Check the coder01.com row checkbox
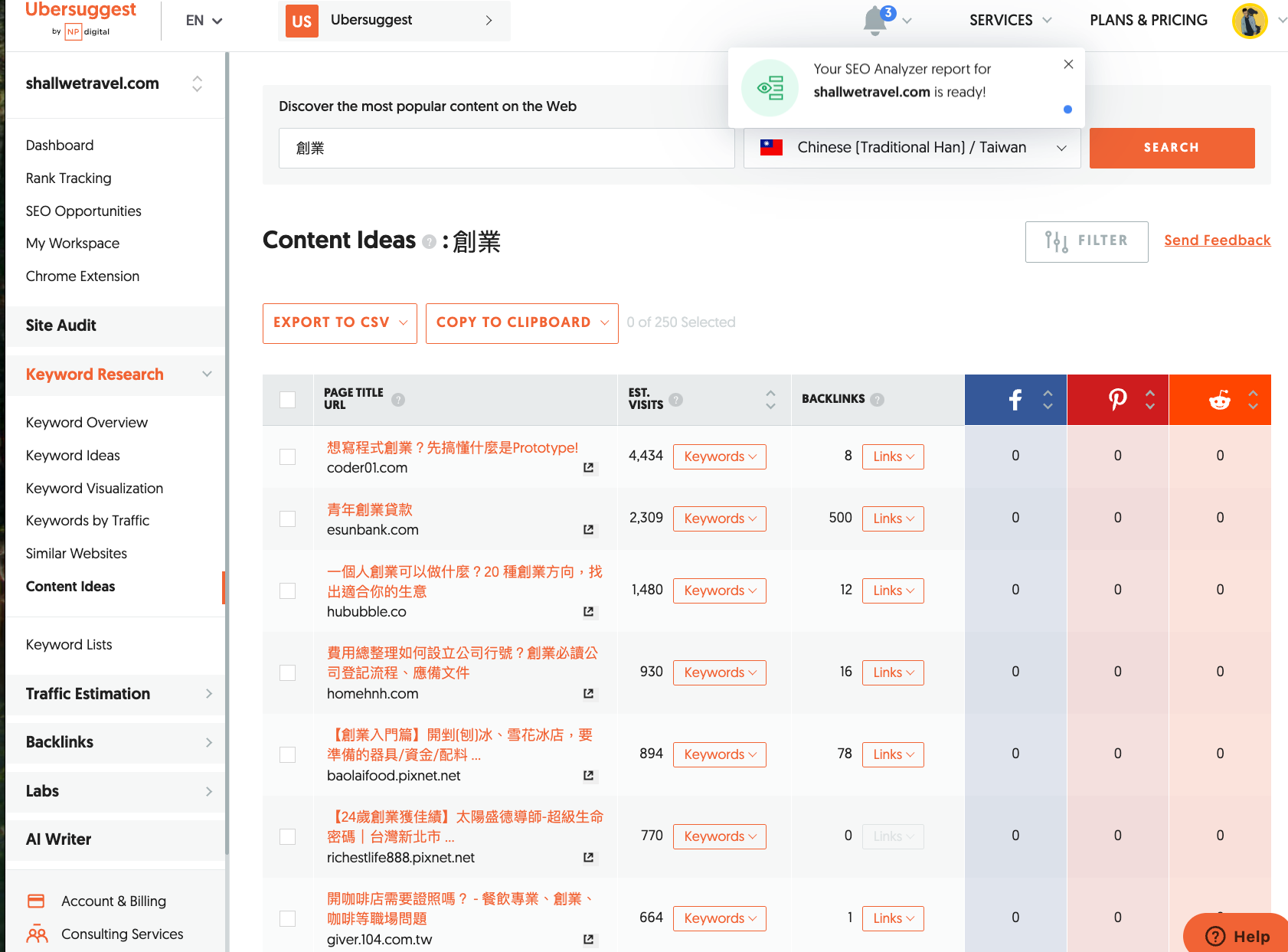Screen dimensions: 1288x952 coord(288,456)
